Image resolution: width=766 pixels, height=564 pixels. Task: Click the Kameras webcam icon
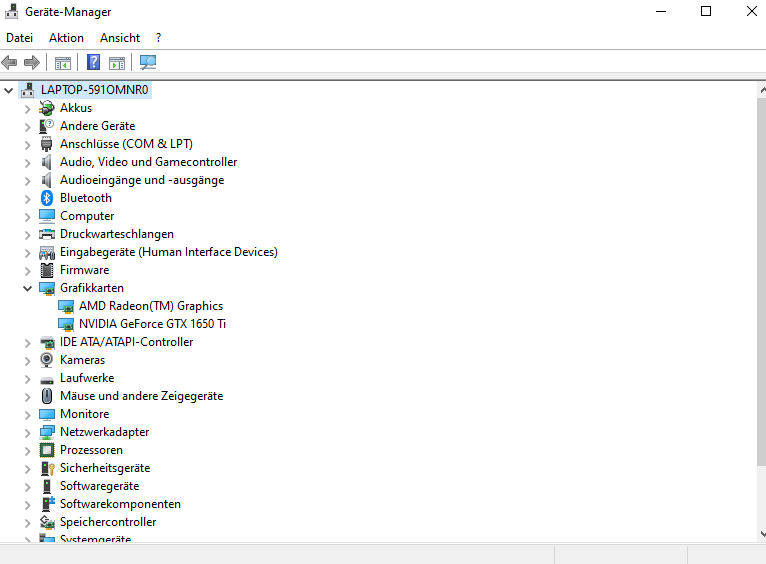pos(46,360)
